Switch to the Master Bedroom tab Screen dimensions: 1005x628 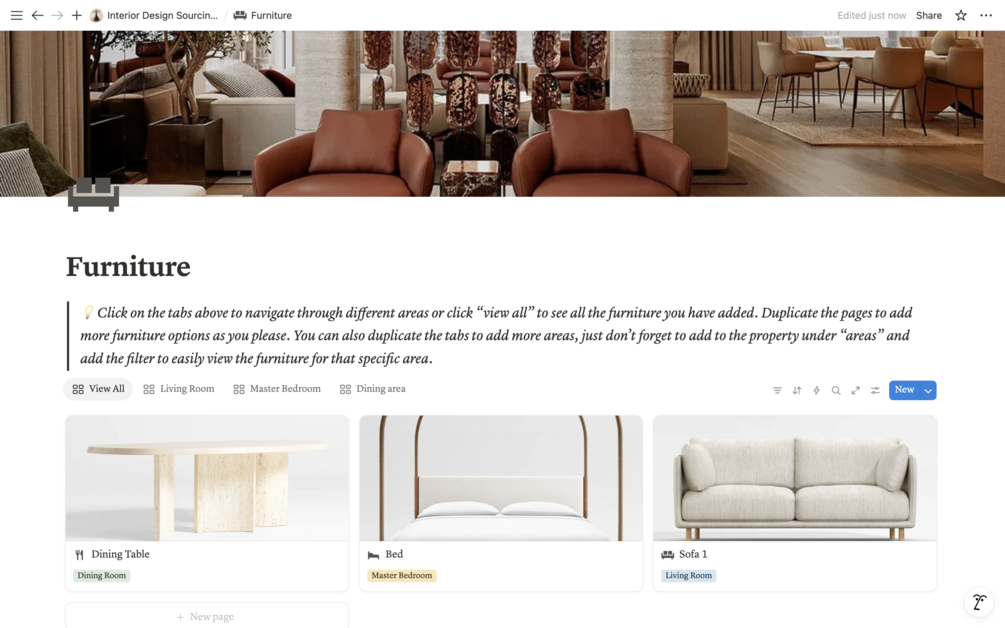tap(277, 389)
